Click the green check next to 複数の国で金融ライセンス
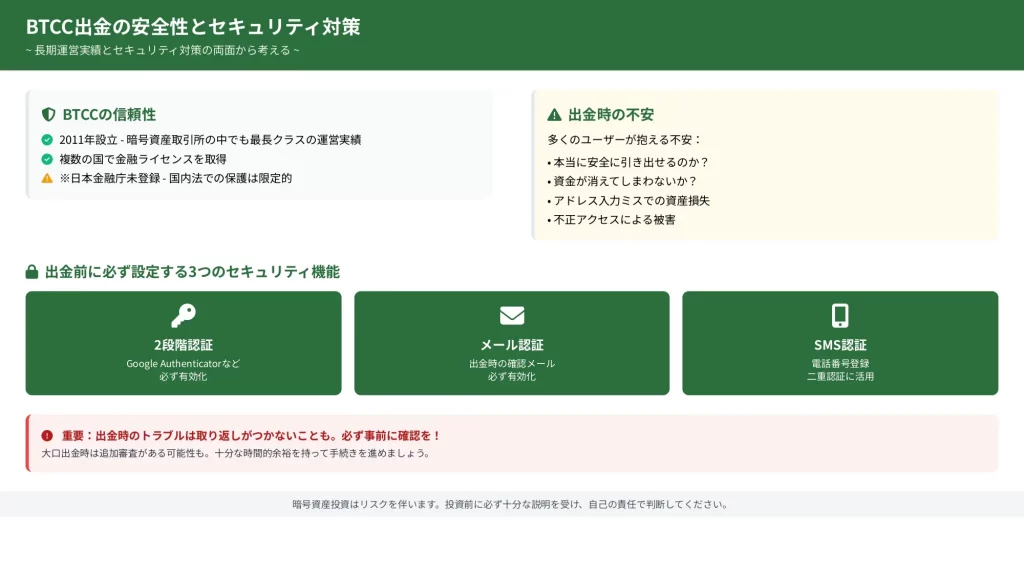Screen dimensions: 1024x576 tap(47, 159)
